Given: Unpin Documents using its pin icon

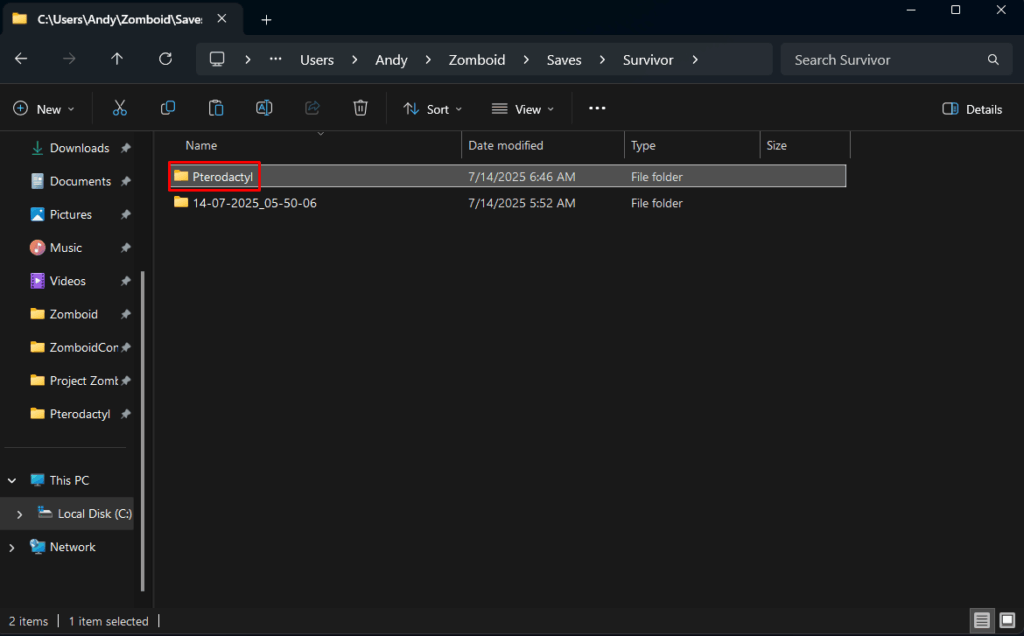Looking at the screenshot, I should [x=126, y=182].
